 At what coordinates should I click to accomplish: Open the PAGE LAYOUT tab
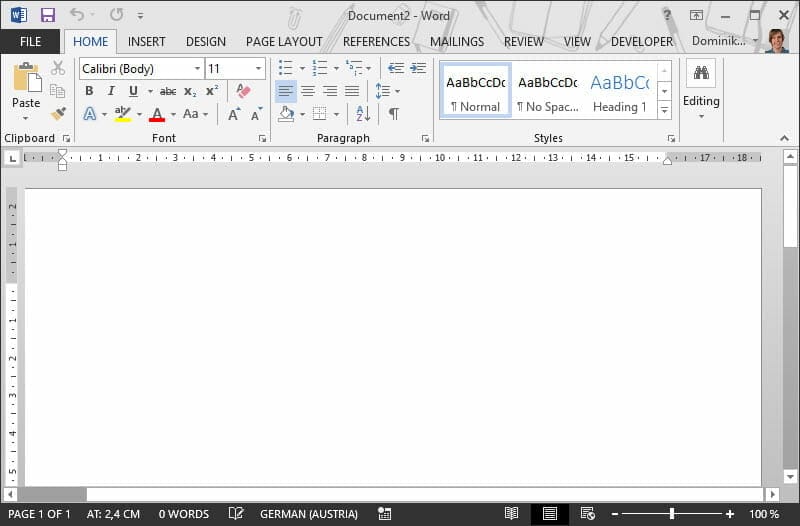point(284,42)
